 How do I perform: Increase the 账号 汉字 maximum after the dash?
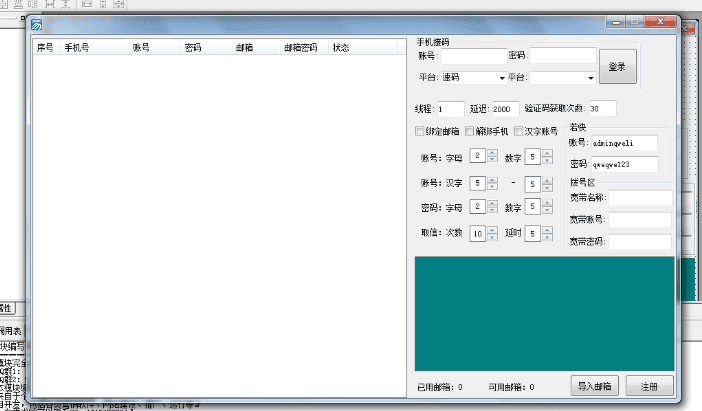547,180
